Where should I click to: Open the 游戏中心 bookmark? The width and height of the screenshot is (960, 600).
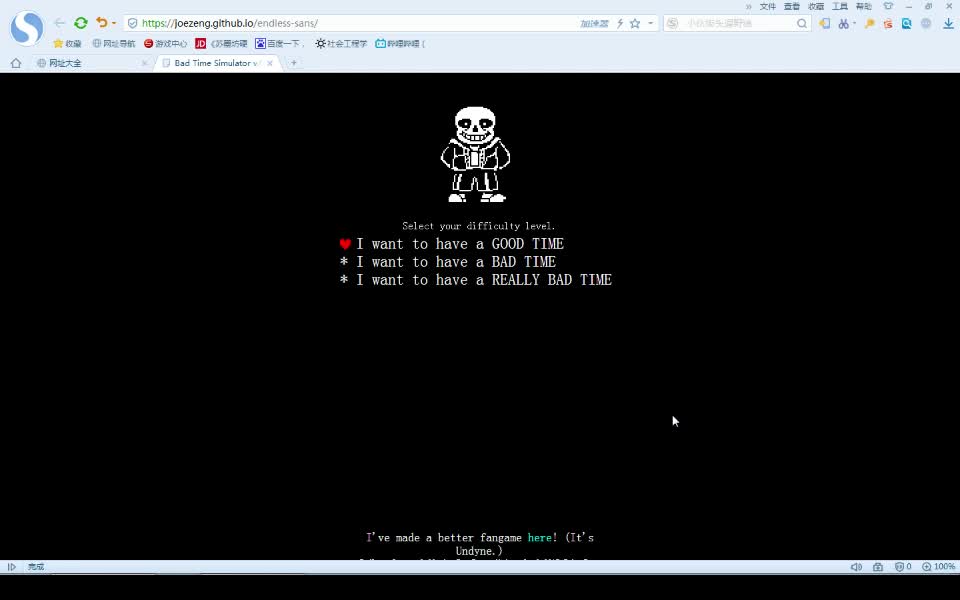coord(165,43)
